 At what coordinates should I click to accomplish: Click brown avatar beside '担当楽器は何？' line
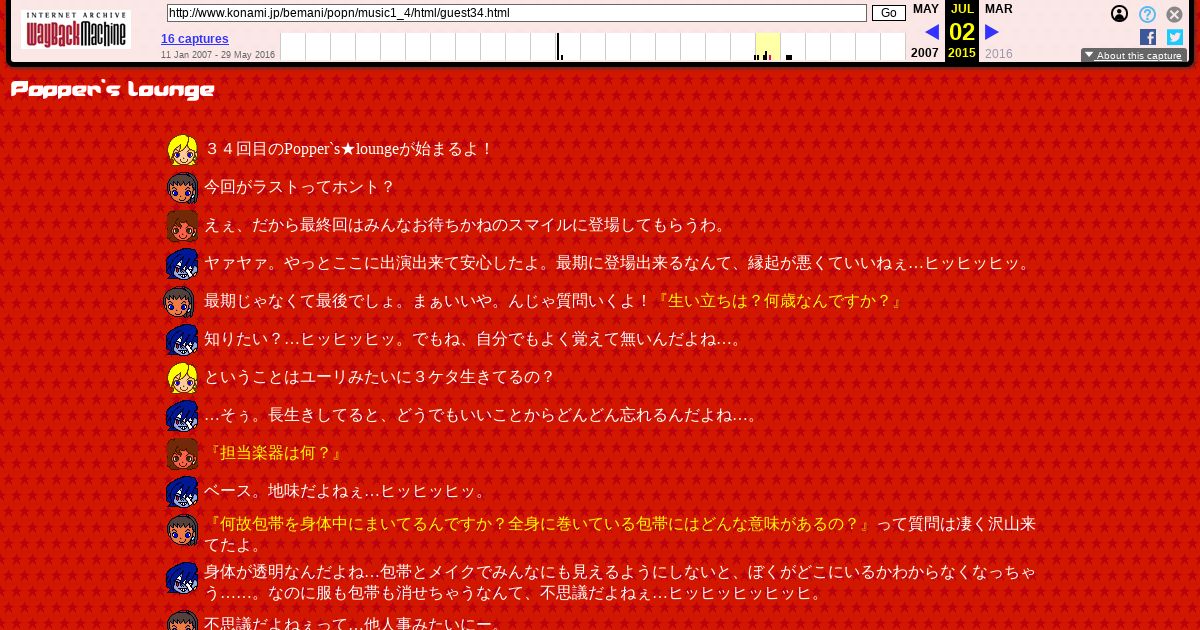pyautogui.click(x=182, y=454)
